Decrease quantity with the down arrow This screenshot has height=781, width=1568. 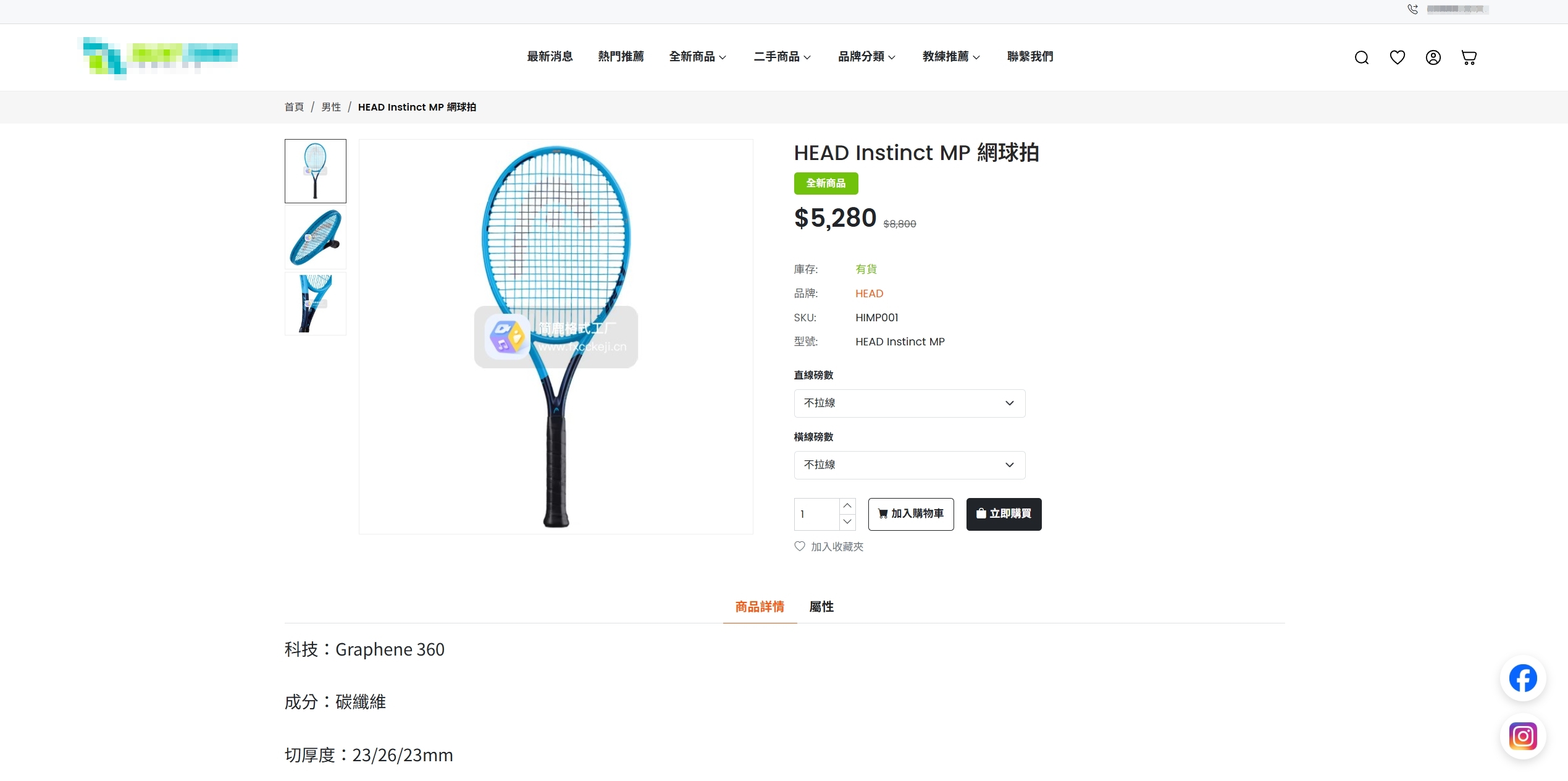[847, 522]
